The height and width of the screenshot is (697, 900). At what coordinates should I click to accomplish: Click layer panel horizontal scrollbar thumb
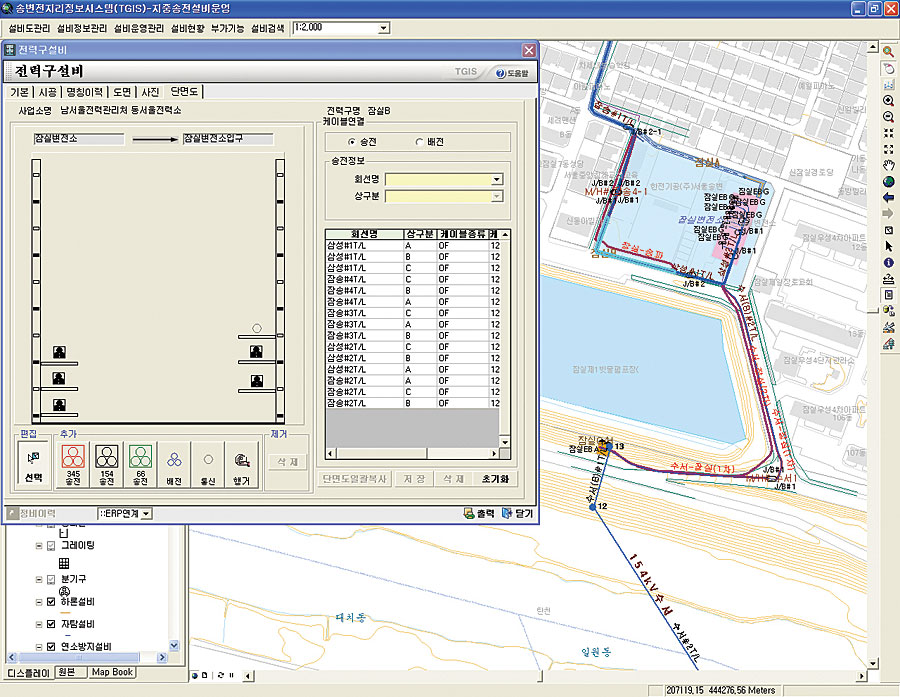click(x=78, y=657)
